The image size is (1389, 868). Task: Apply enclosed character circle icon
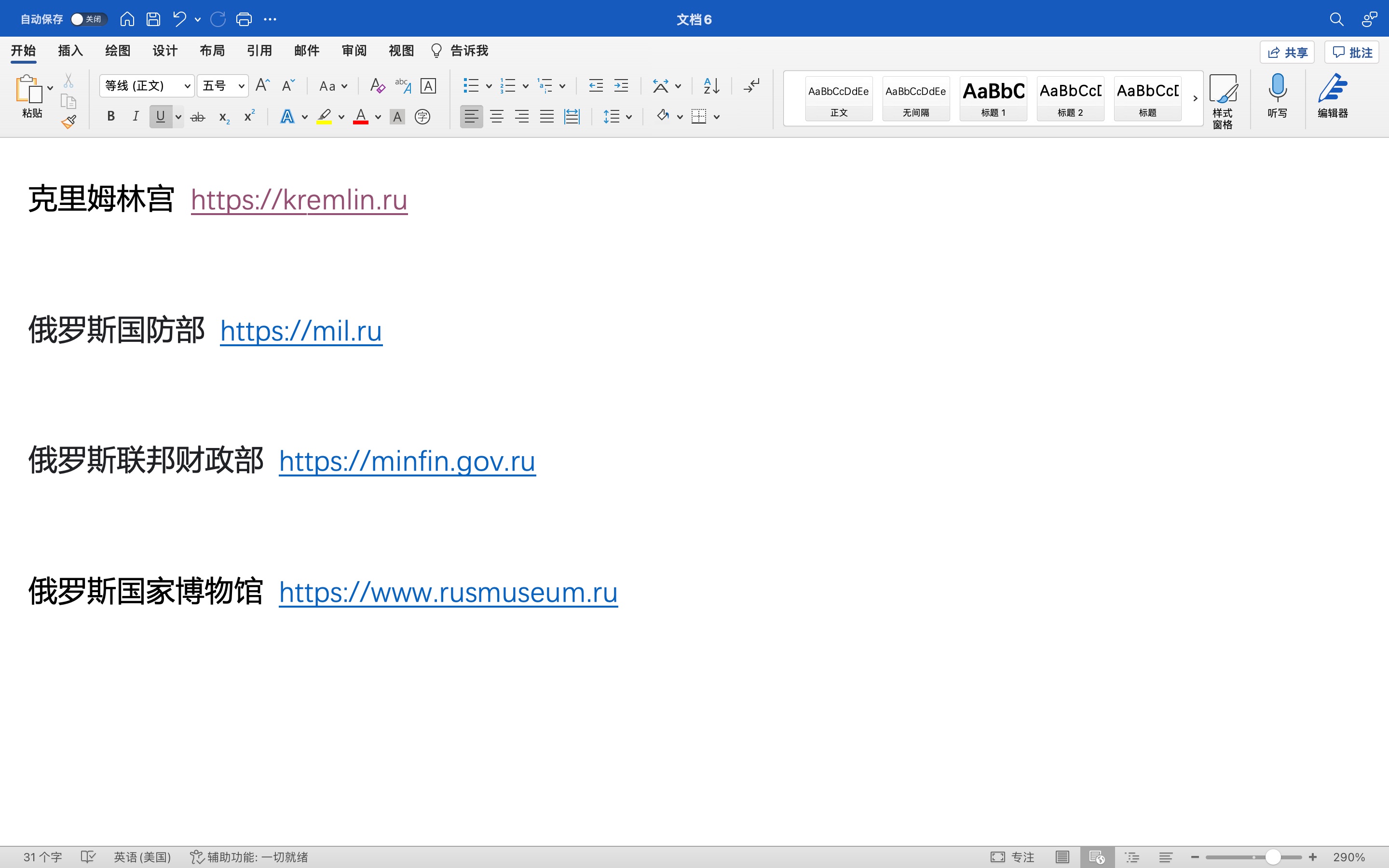pos(422,117)
